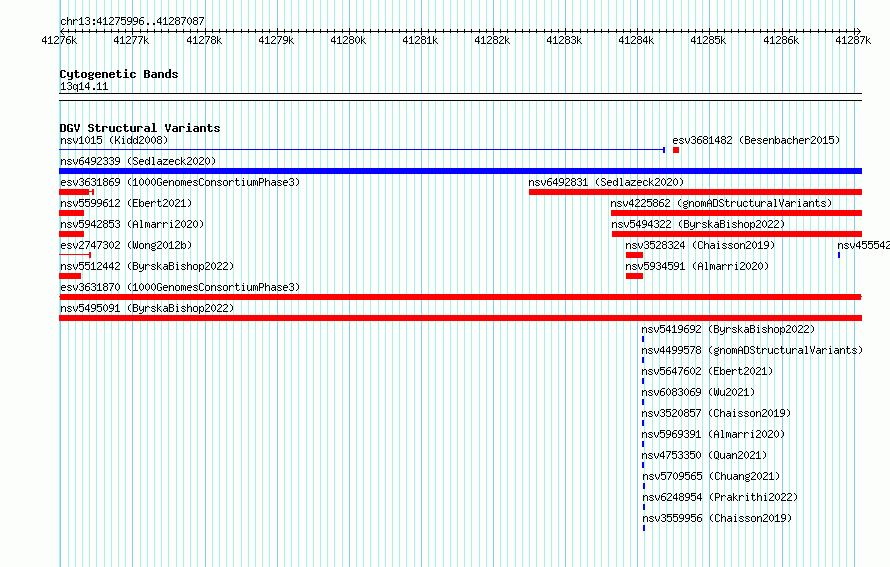Select the esv3681482 (Besenbacher2015) red marker
This screenshot has height=567, width=890.
tap(676, 150)
